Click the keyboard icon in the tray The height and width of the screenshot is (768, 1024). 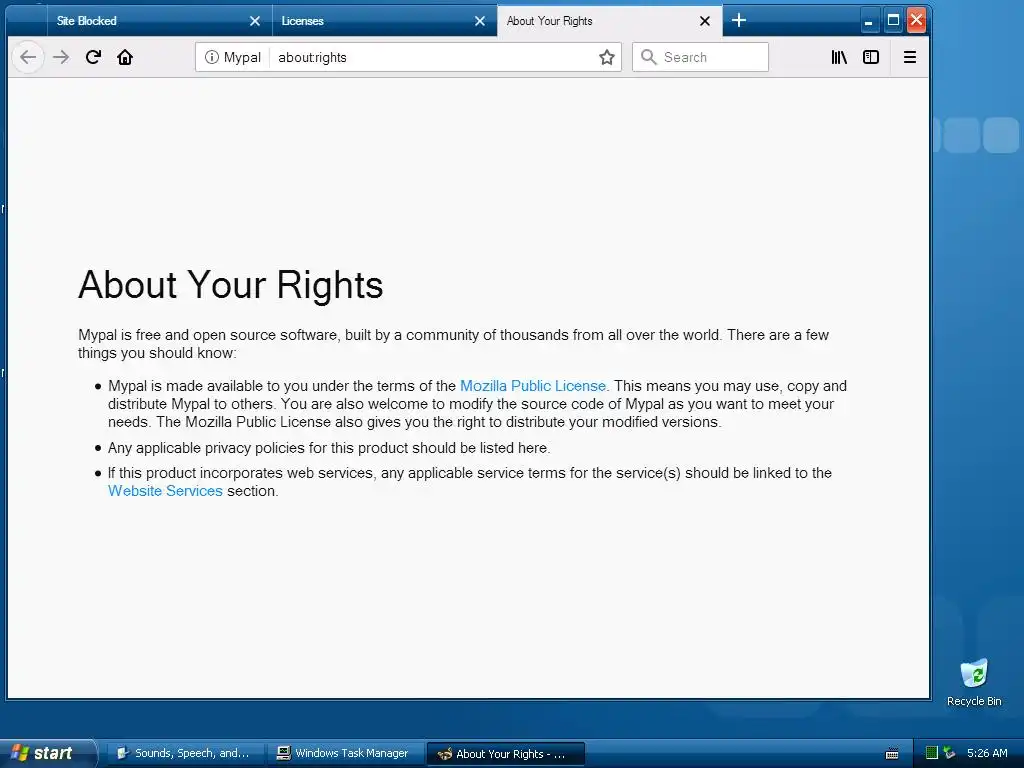(891, 754)
